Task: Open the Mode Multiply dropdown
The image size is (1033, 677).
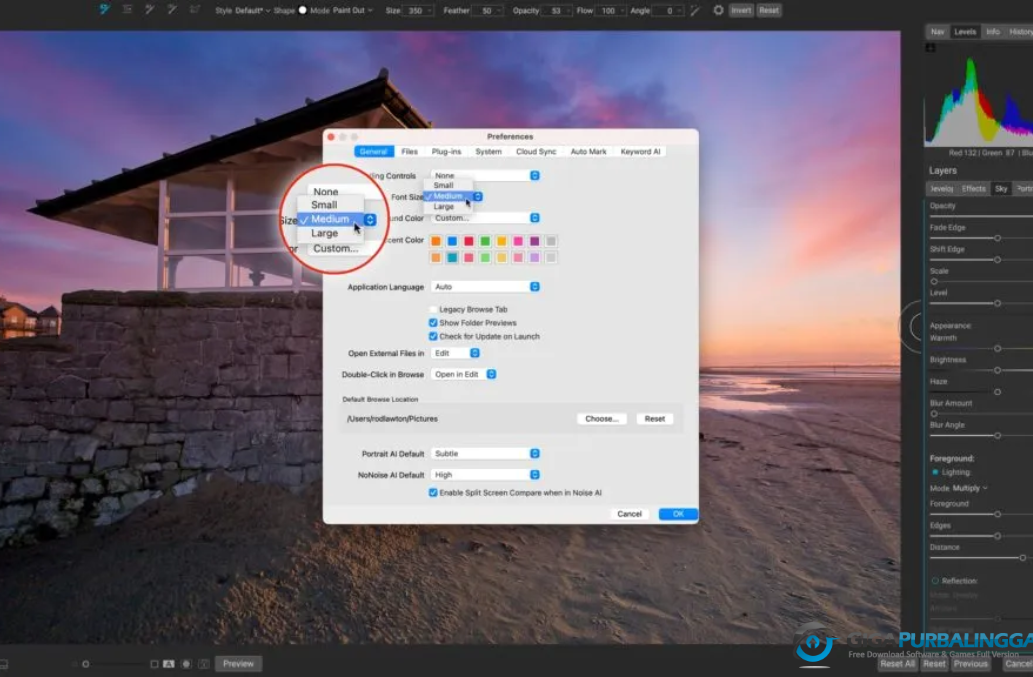Action: point(970,488)
